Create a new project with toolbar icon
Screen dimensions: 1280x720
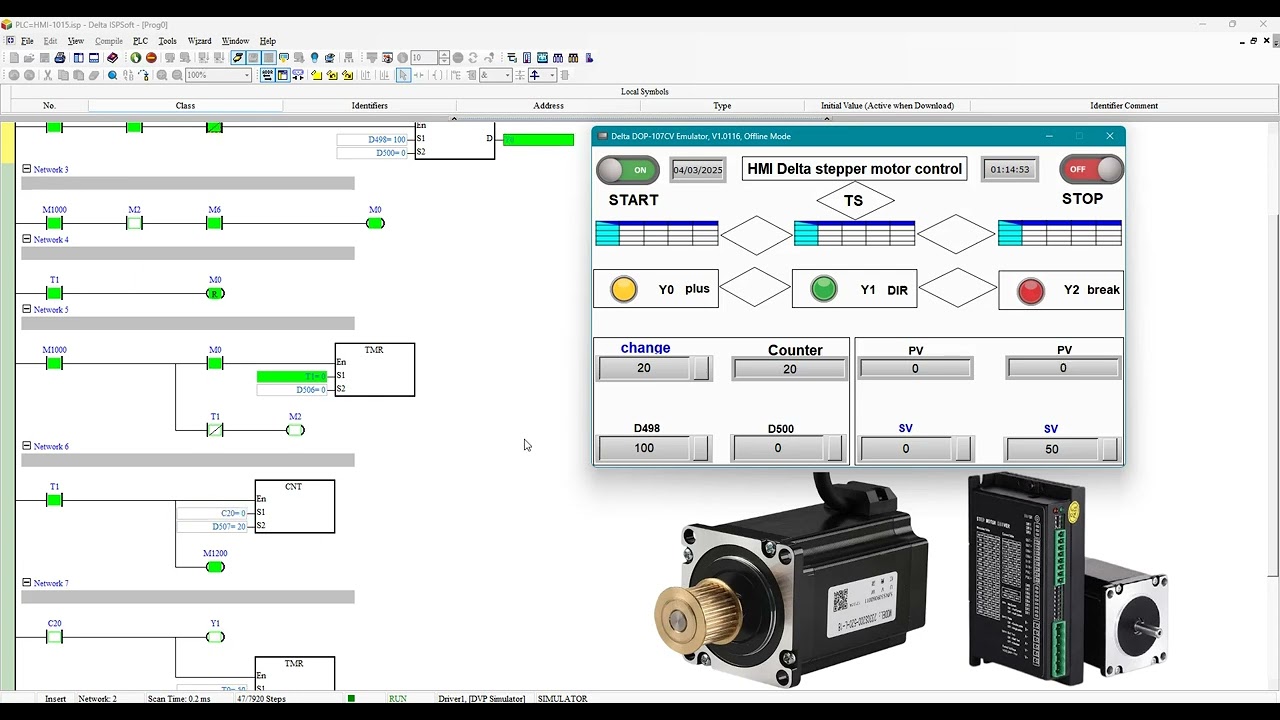(14, 58)
